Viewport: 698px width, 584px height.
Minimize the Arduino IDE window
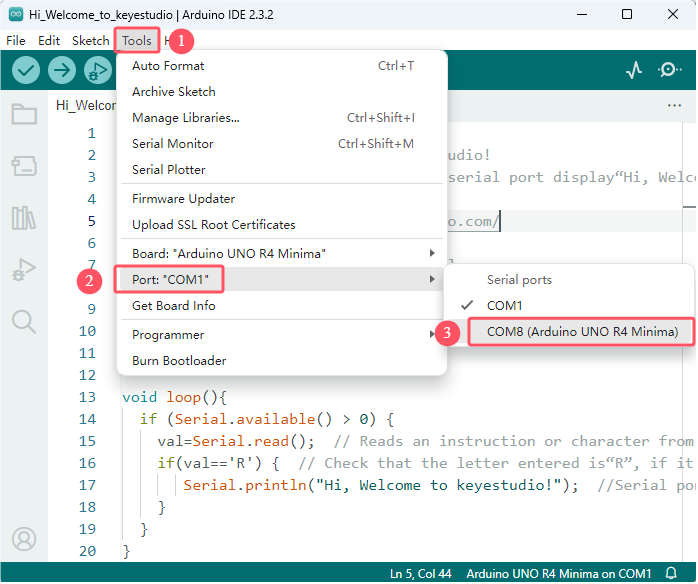coord(583,14)
